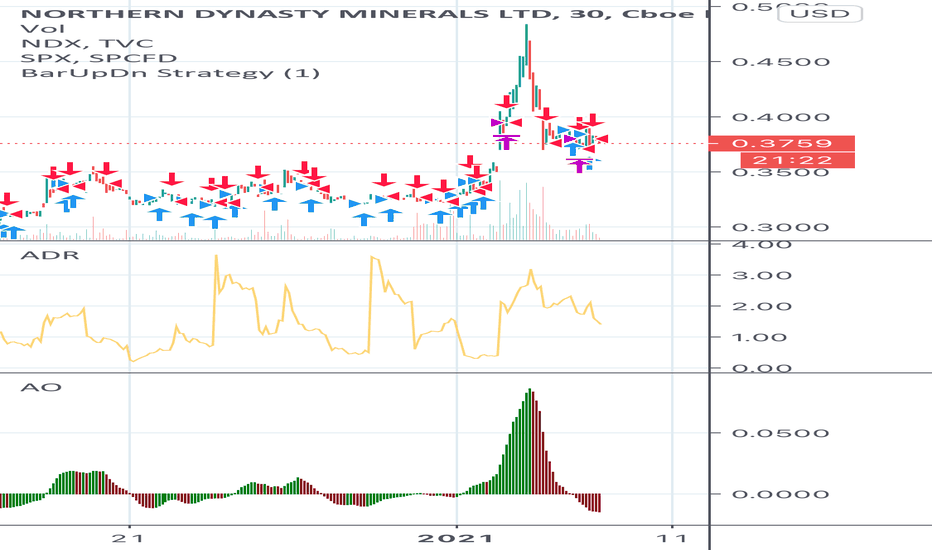Open the Vol indicator legend
The height and width of the screenshot is (550, 932).
tap(43, 29)
